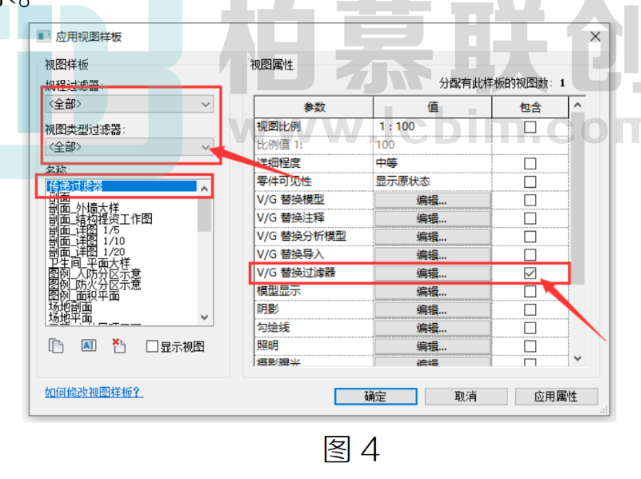Click the 应用属性 button
This screenshot has width=641, height=479.
pos(556,396)
